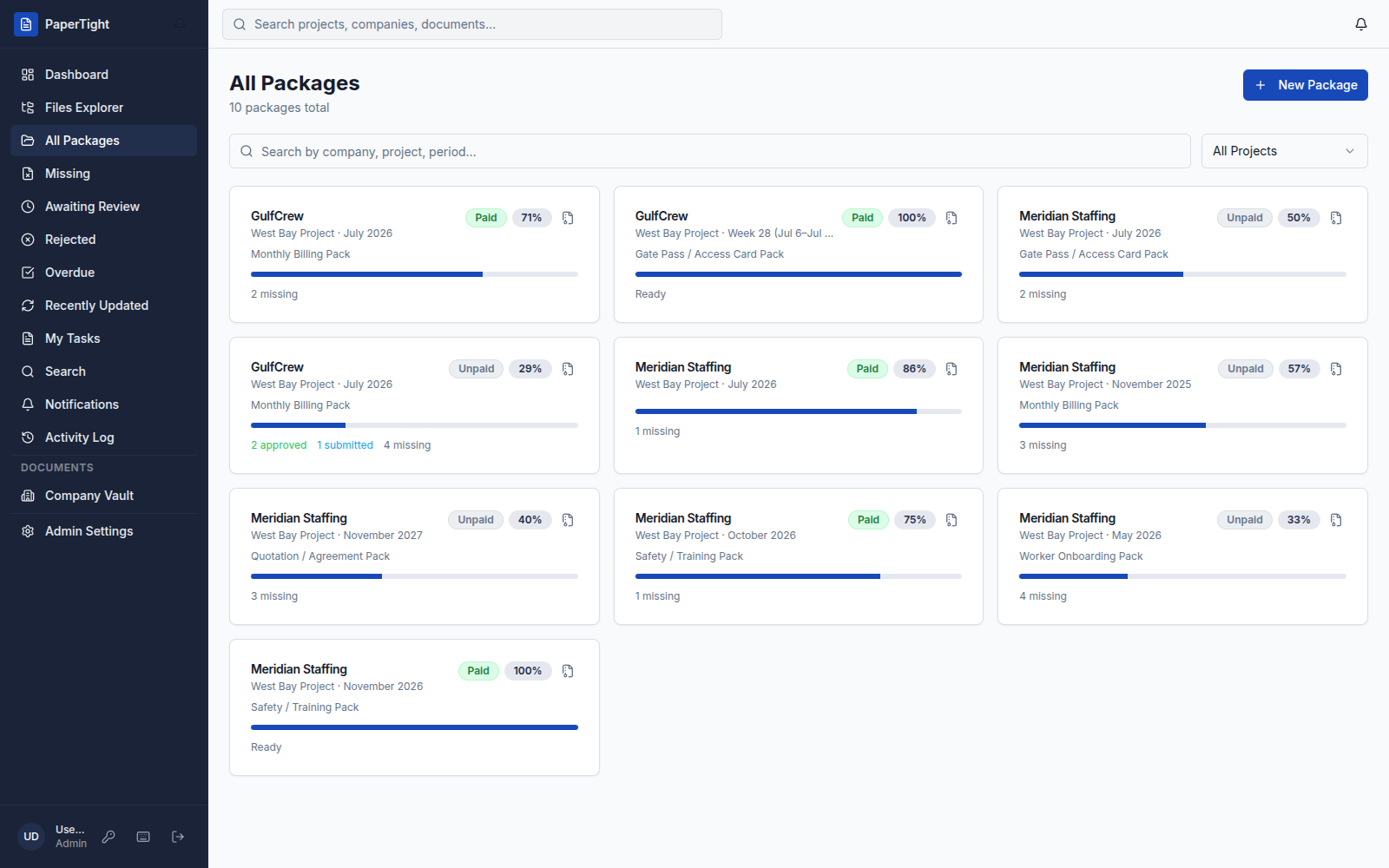The height and width of the screenshot is (868, 1389).
Task: Click Paid badge on October 2026 card
Action: 868,520
